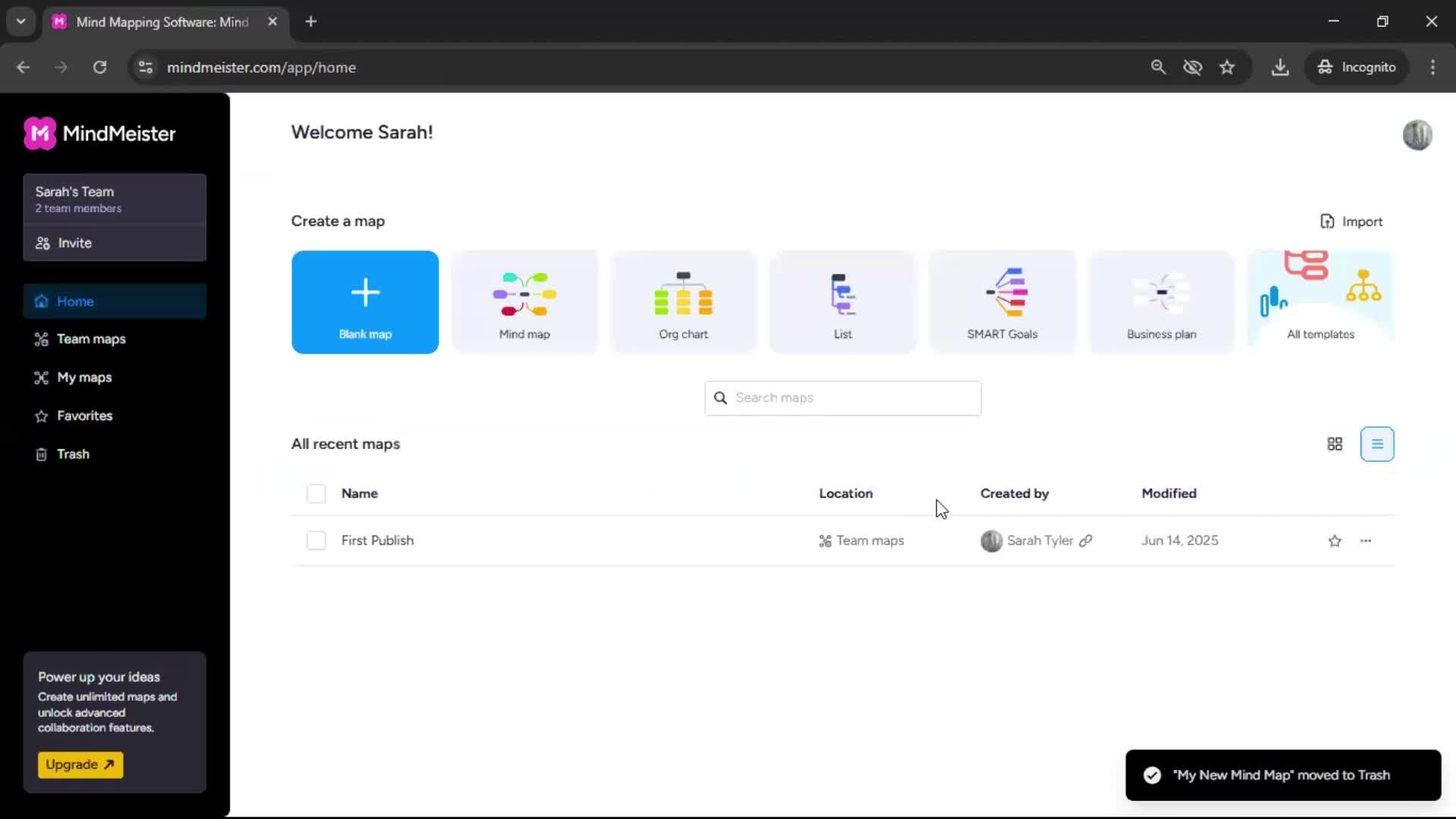
Task: Open browser downloads
Action: tap(1280, 67)
